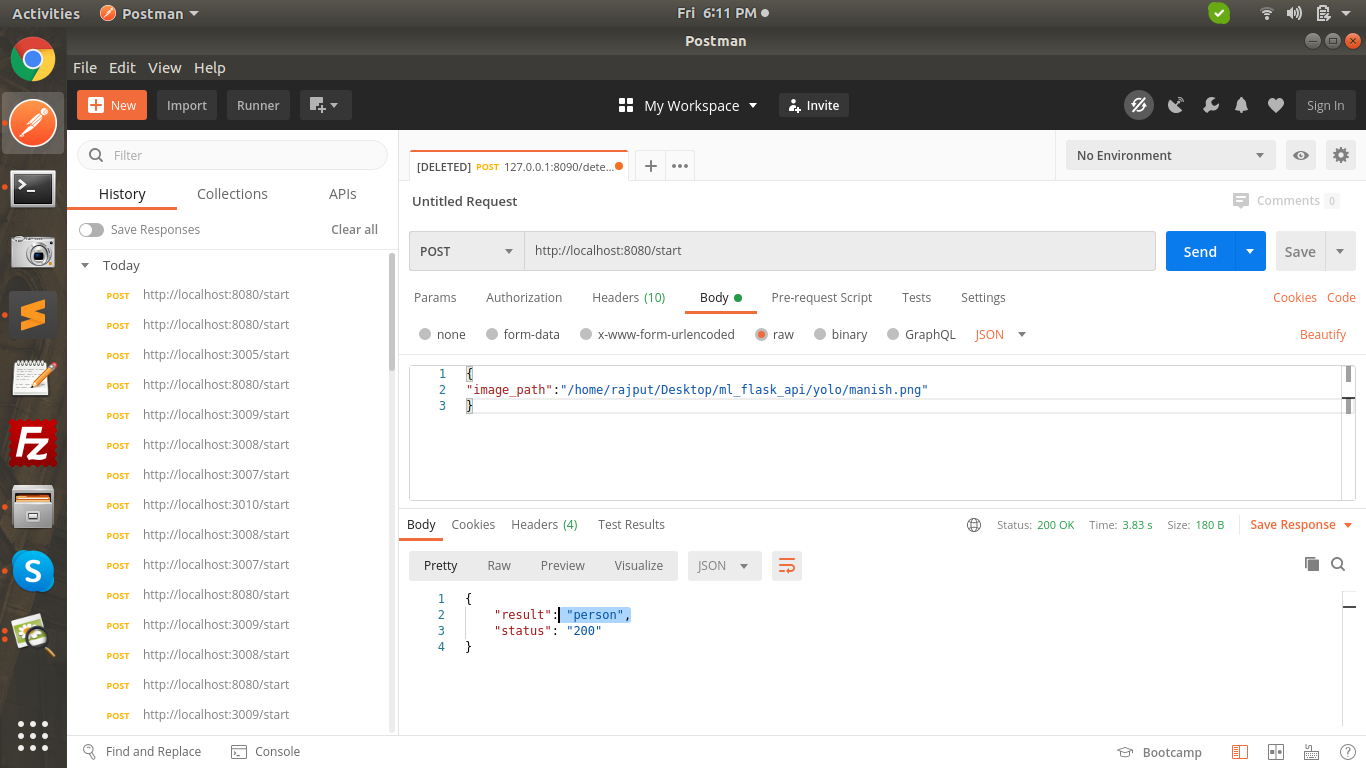Open the environment quick look eye icon
This screenshot has width=1366, height=768.
pyautogui.click(x=1301, y=155)
